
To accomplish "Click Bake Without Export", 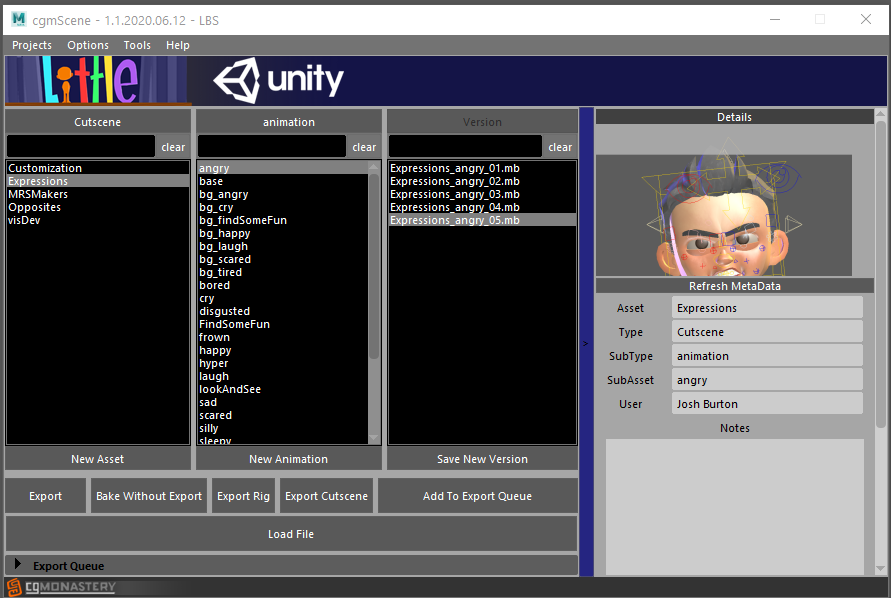I will 149,496.
